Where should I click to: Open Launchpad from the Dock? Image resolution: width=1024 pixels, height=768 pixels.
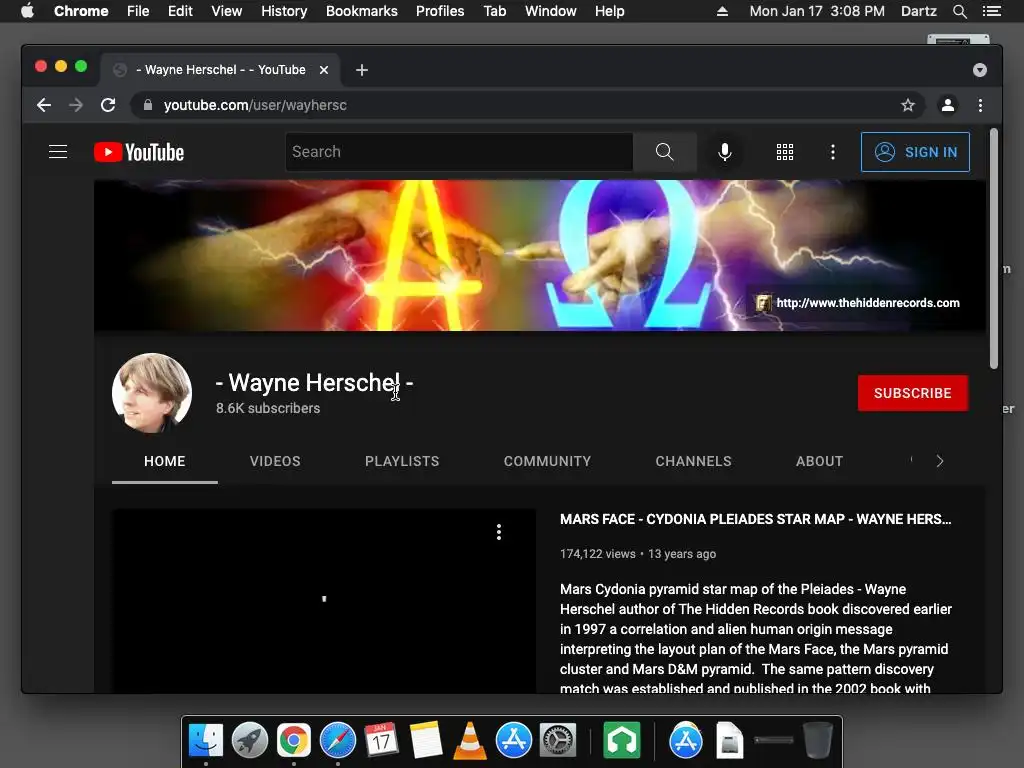click(249, 741)
